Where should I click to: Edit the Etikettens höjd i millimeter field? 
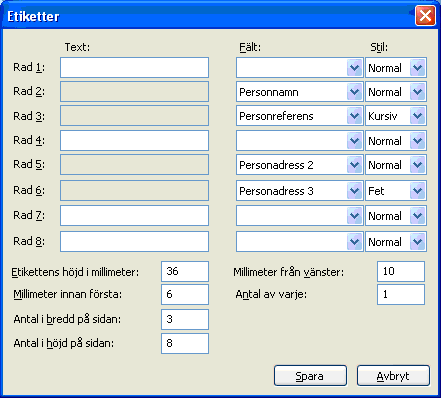pyautogui.click(x=185, y=271)
